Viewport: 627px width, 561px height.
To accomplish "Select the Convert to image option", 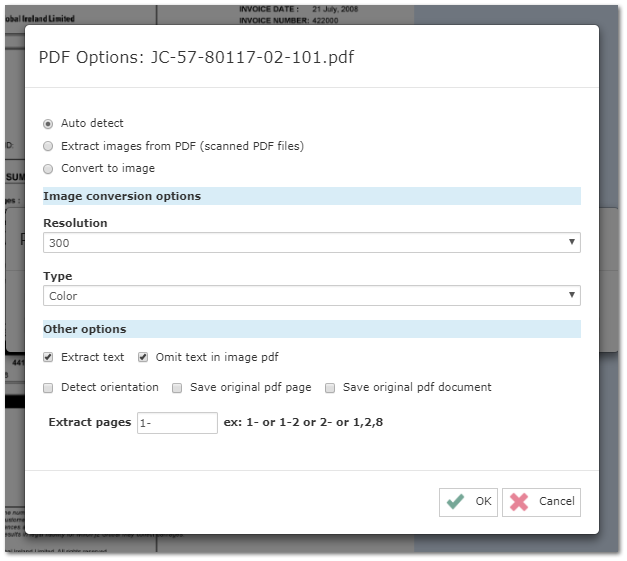I will (48, 169).
